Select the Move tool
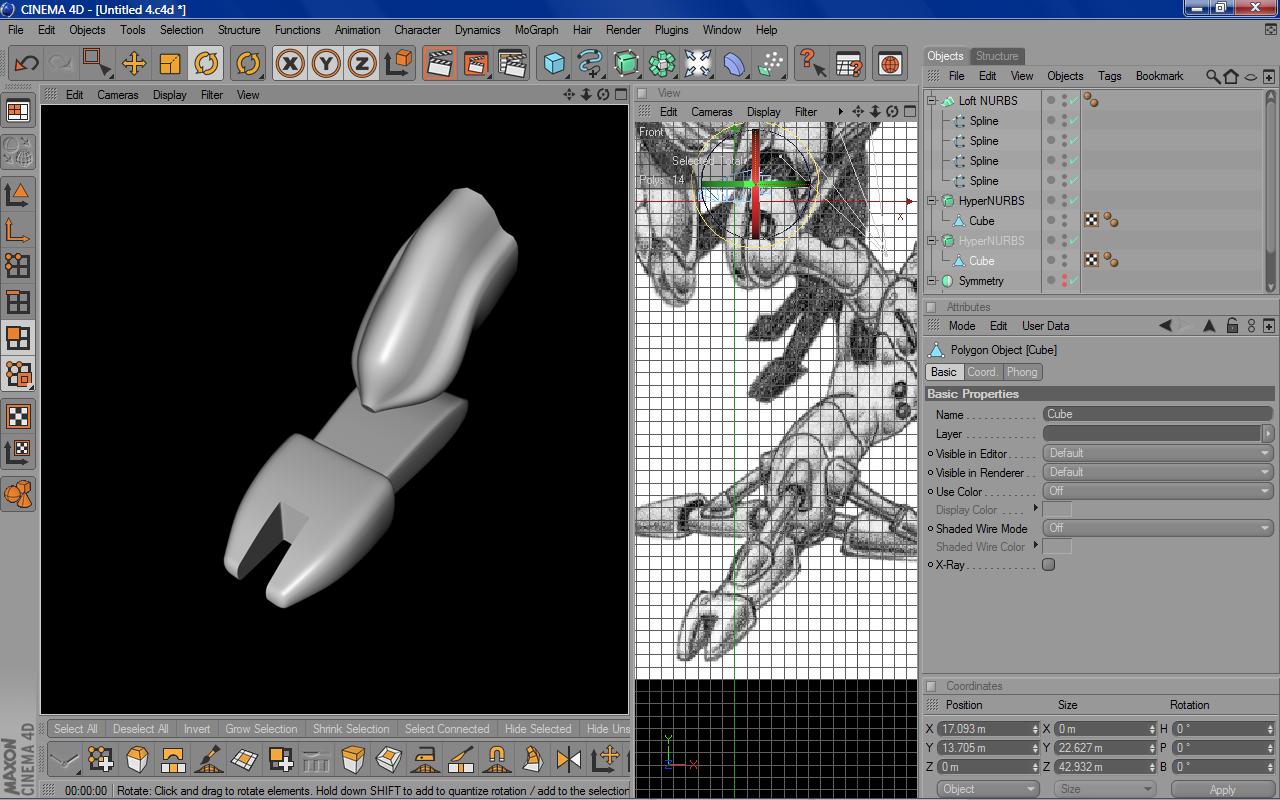Screen dimensions: 1280x800 click(133, 64)
